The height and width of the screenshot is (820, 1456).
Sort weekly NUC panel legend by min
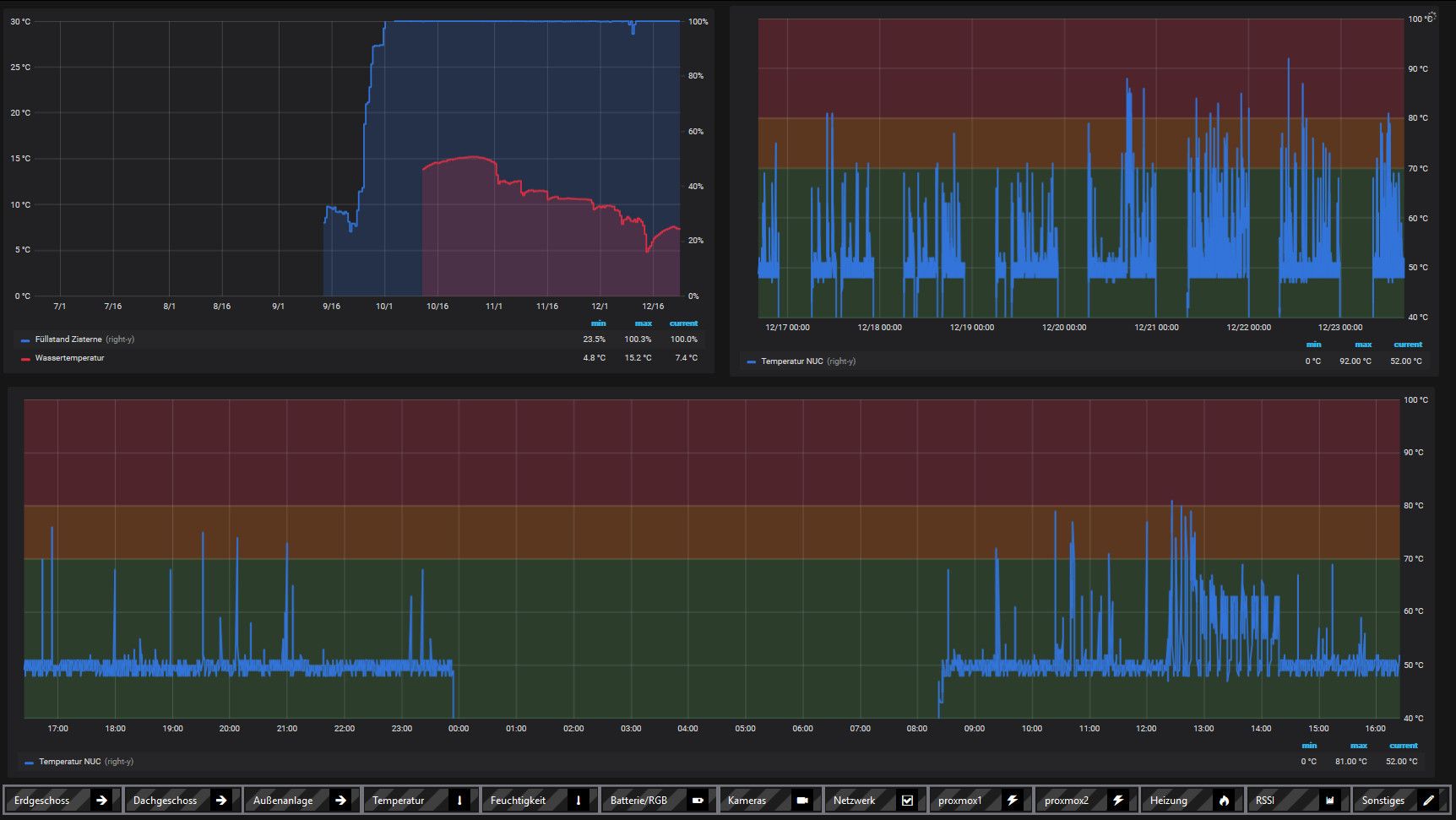pos(1314,345)
